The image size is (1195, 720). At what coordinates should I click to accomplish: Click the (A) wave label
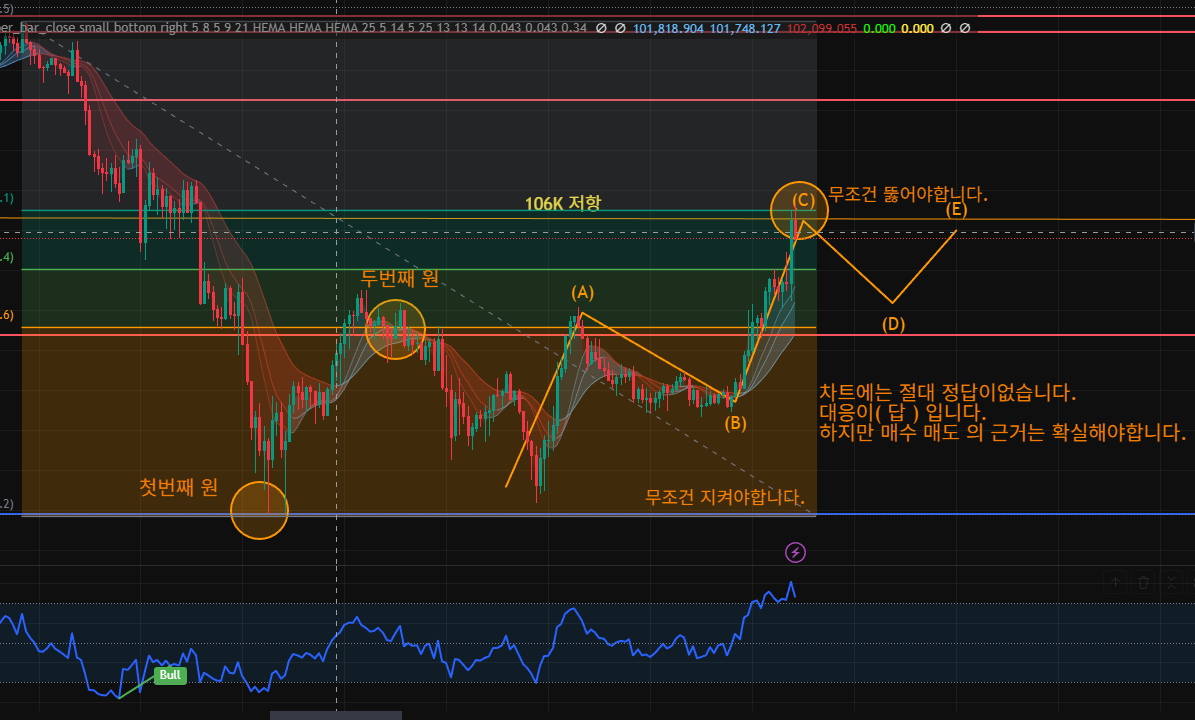(582, 292)
